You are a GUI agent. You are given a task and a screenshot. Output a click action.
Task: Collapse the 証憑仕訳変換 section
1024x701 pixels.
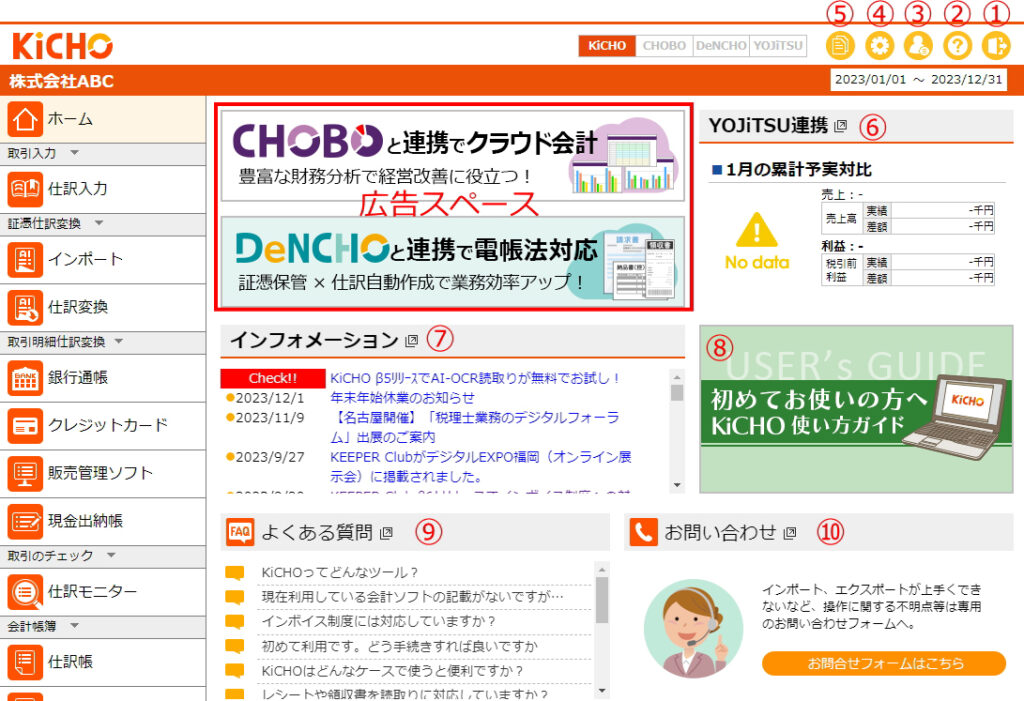(99, 223)
